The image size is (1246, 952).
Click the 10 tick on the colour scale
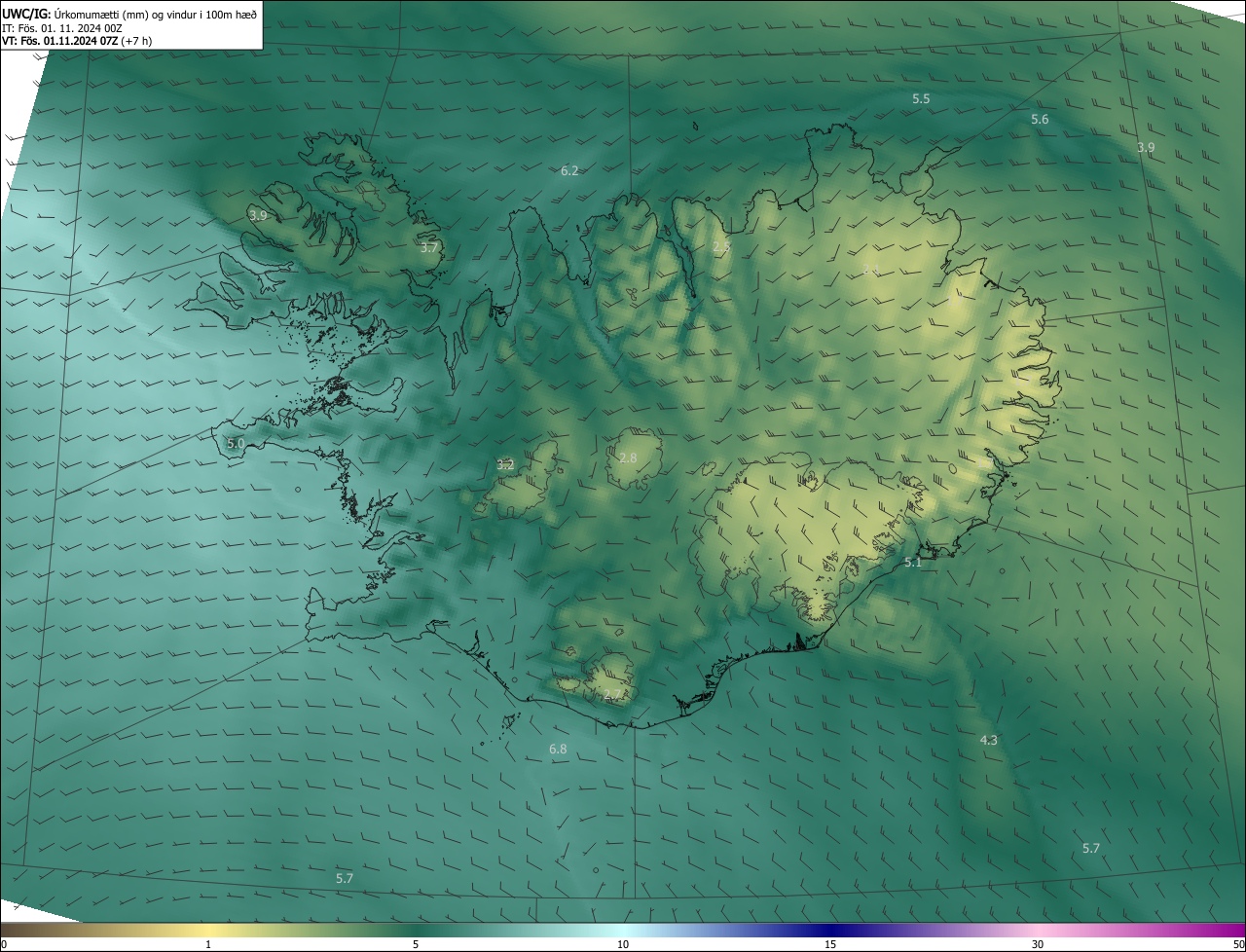click(x=623, y=945)
